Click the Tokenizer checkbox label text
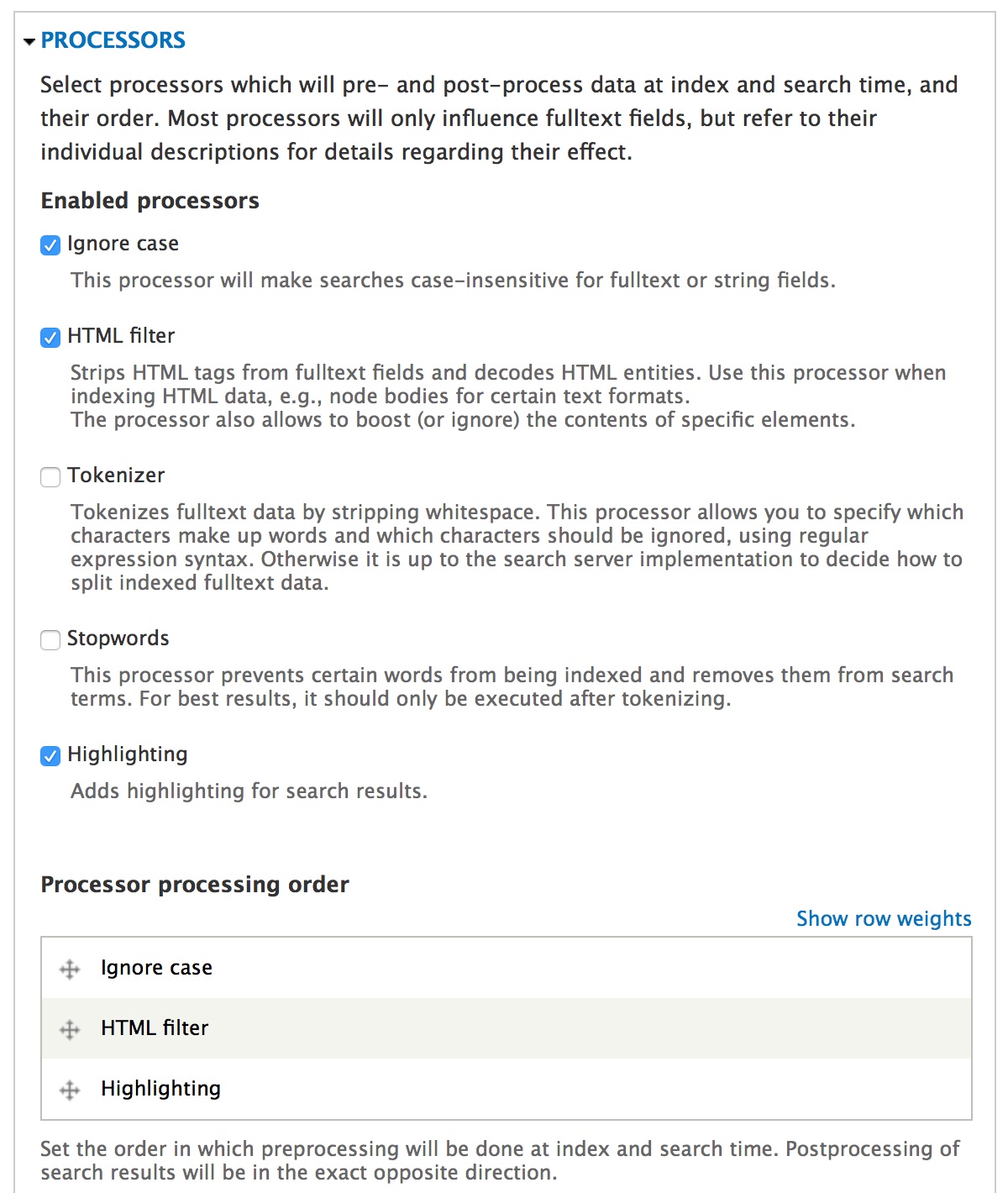The width and height of the screenshot is (1008, 1193). tap(116, 476)
